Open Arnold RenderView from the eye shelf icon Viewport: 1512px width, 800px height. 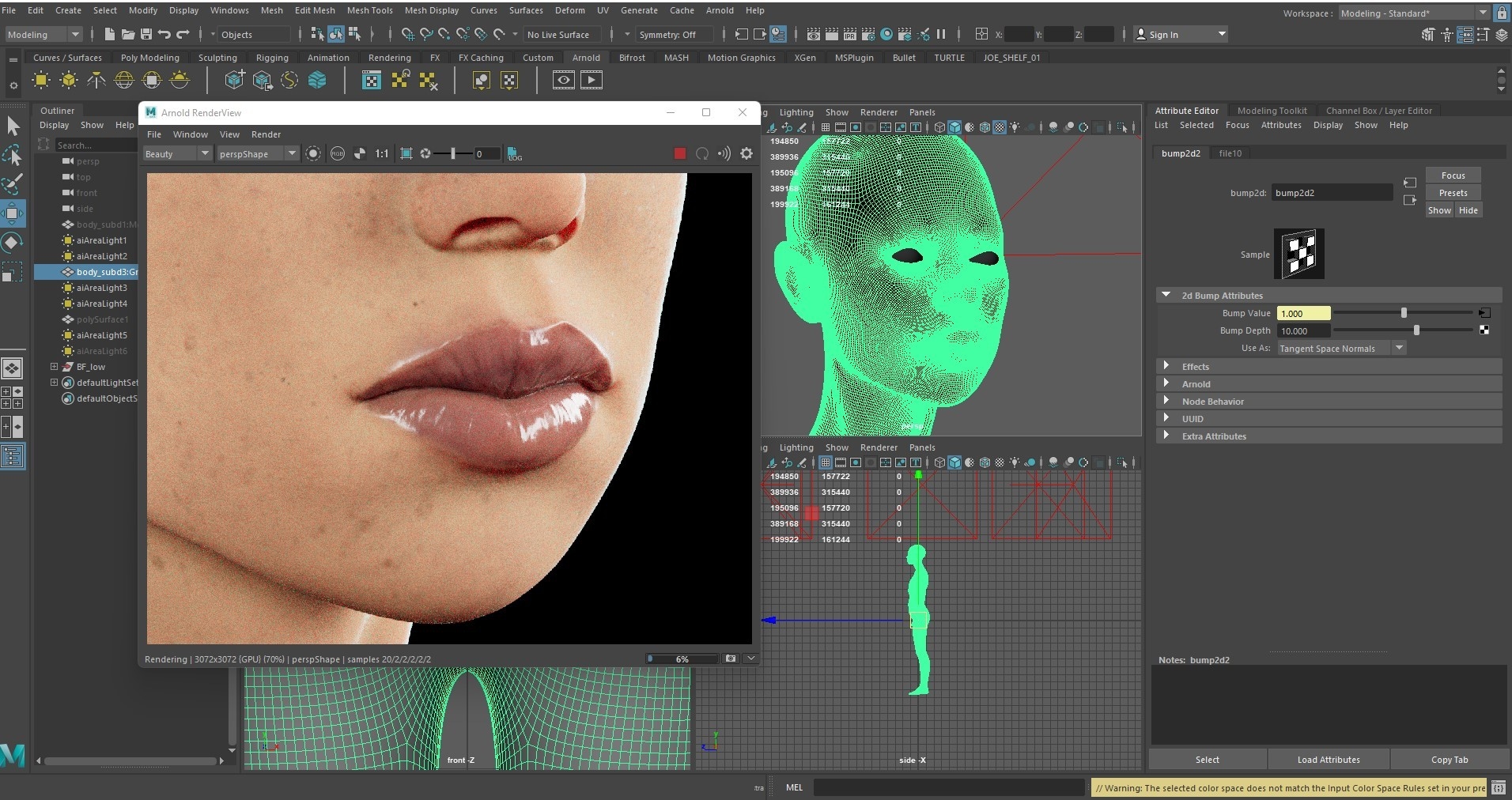pos(564,80)
